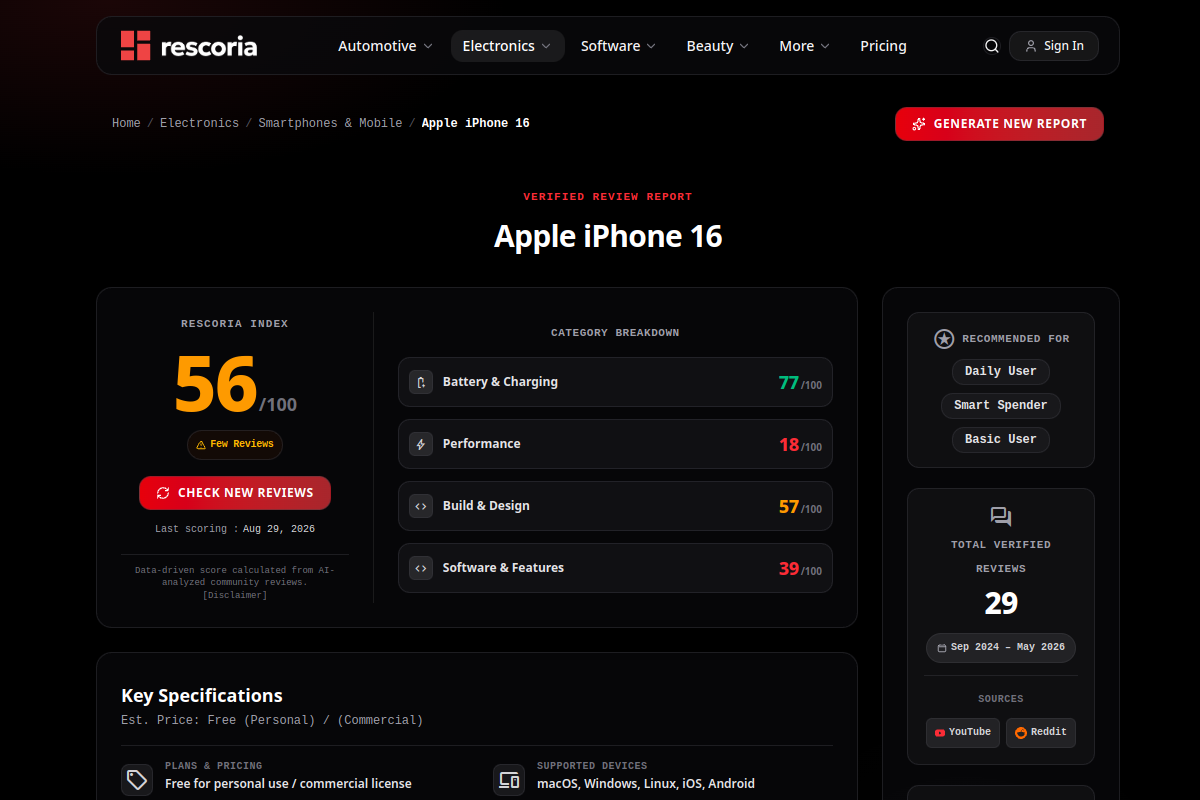Click the Software & Features code icon
This screenshot has width=1200, height=800.
(x=421, y=568)
